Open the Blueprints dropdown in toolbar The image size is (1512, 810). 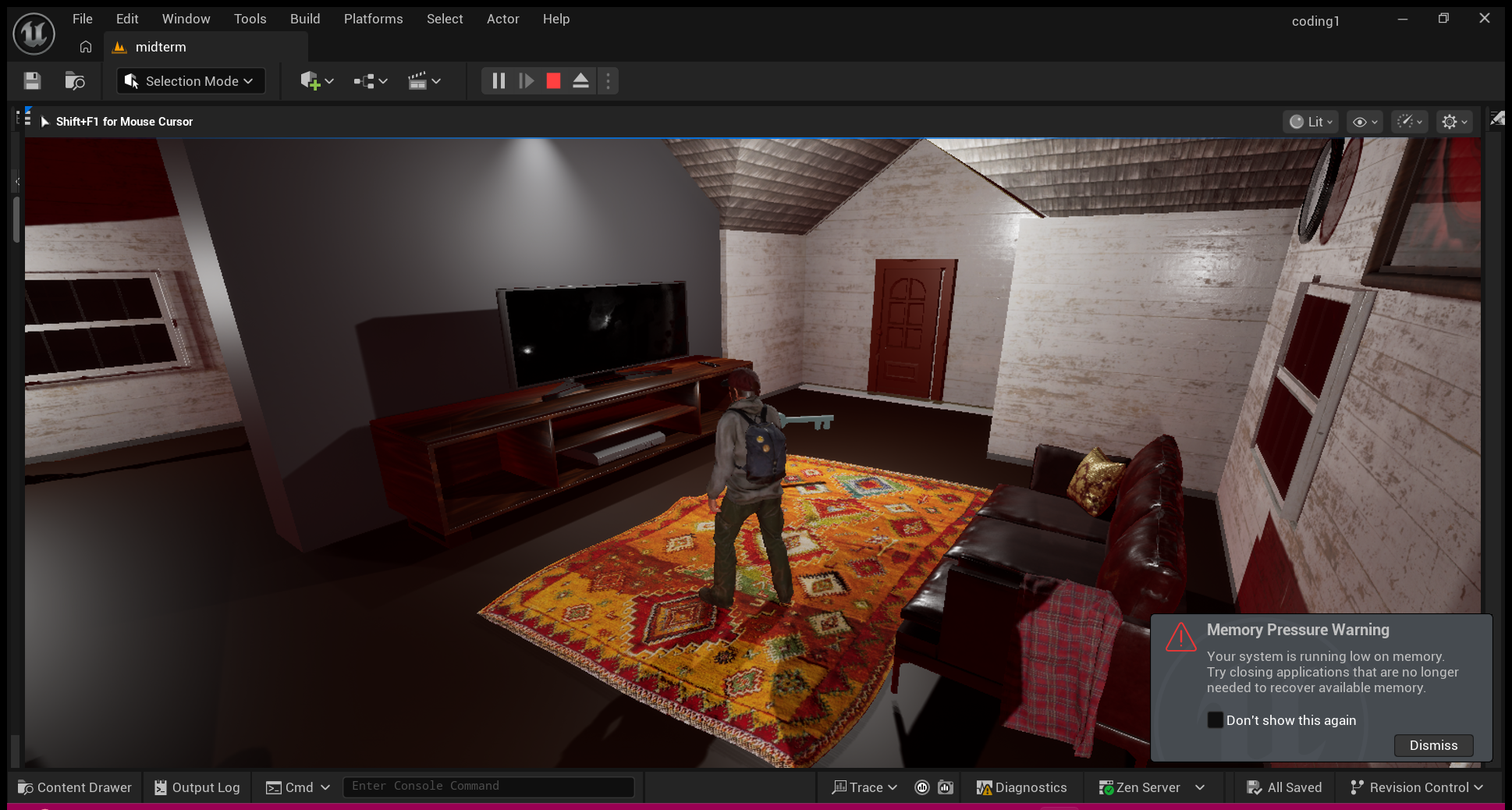[371, 80]
